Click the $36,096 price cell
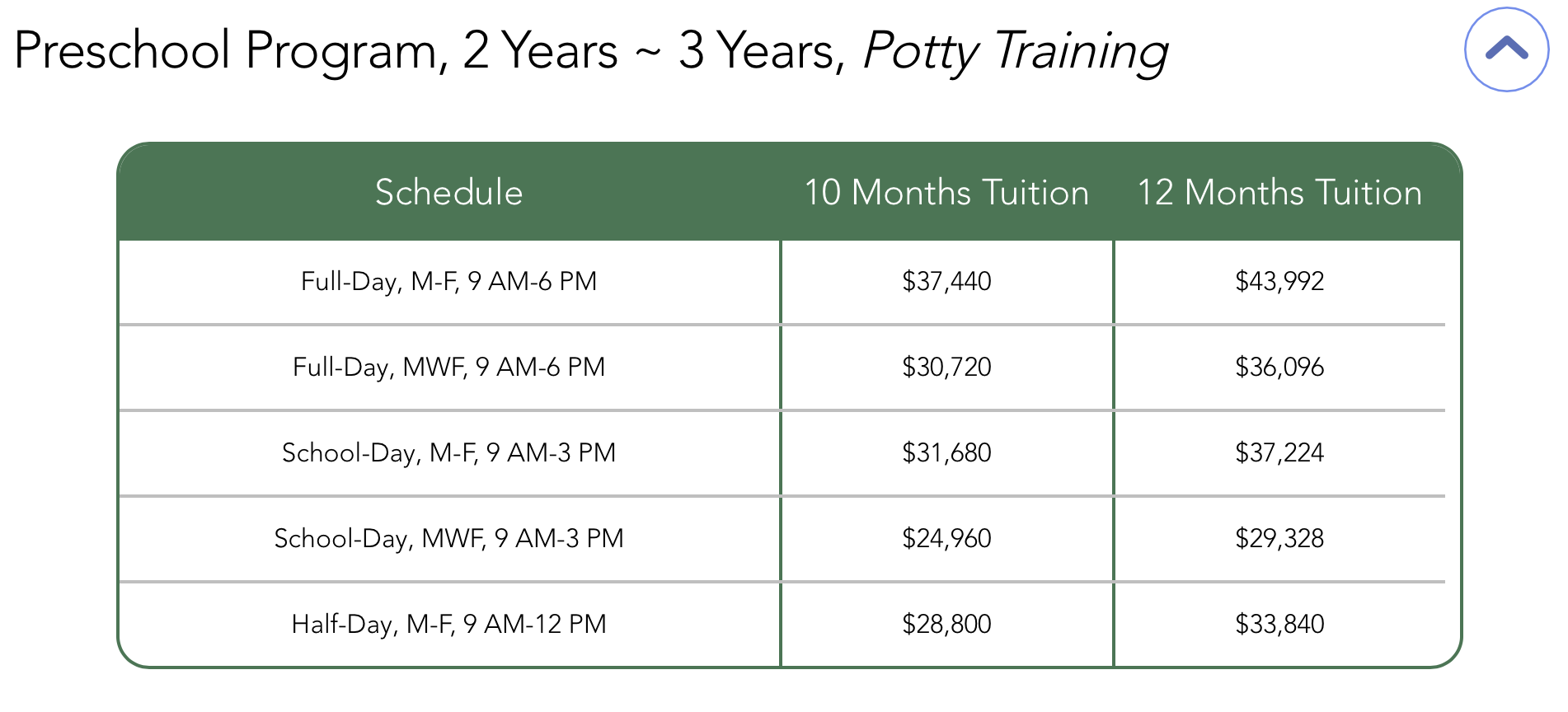1568x712 pixels. point(1279,367)
